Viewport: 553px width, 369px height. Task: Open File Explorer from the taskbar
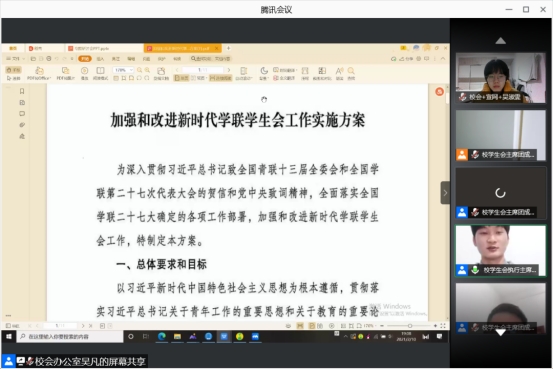[177, 337]
